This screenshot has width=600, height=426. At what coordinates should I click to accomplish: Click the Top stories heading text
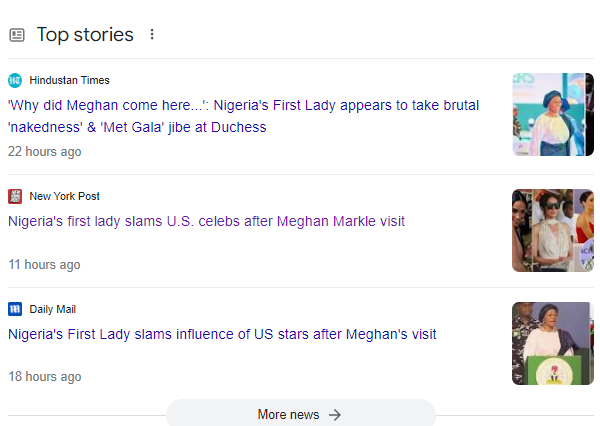point(85,35)
